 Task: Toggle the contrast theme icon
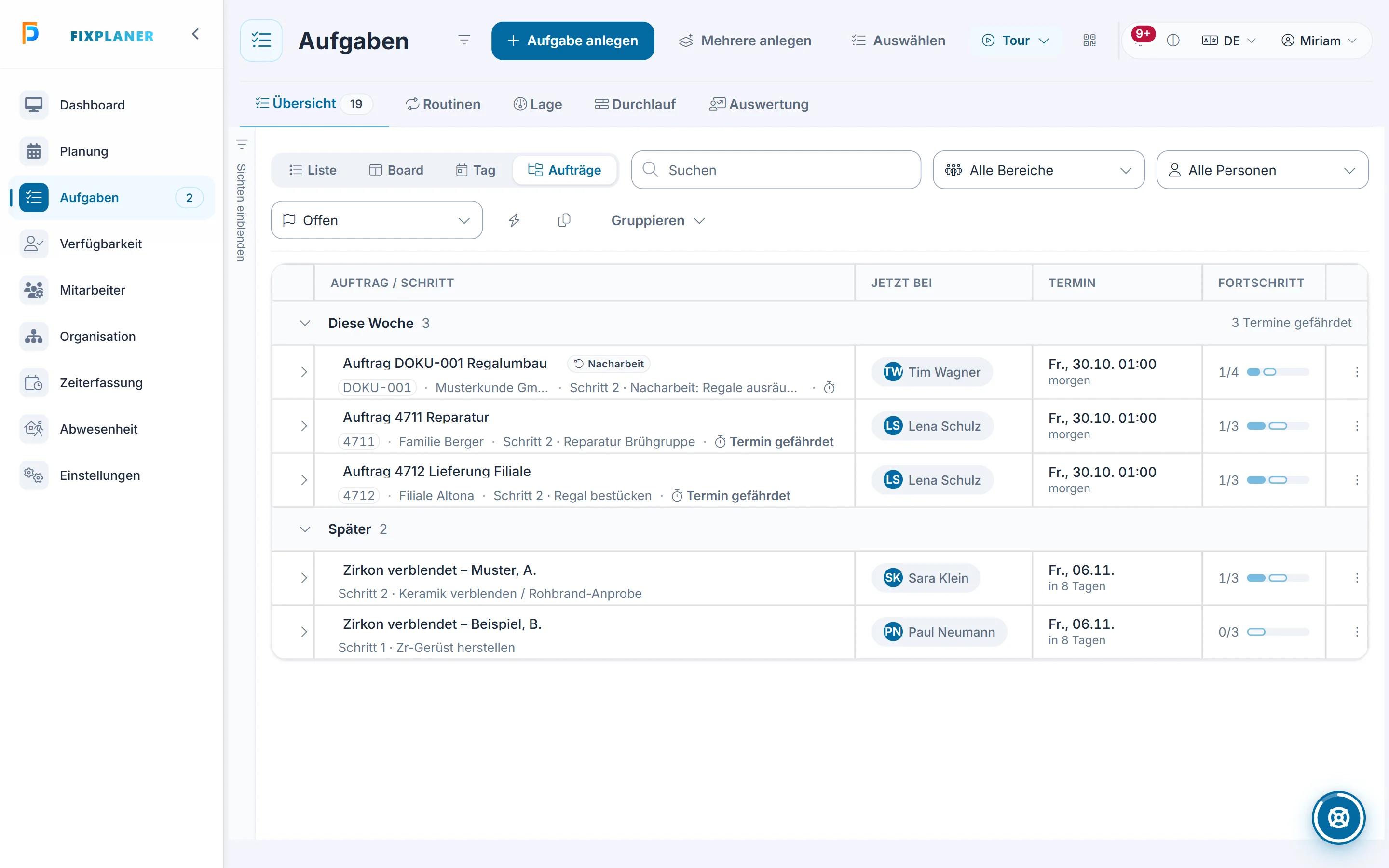point(1173,40)
